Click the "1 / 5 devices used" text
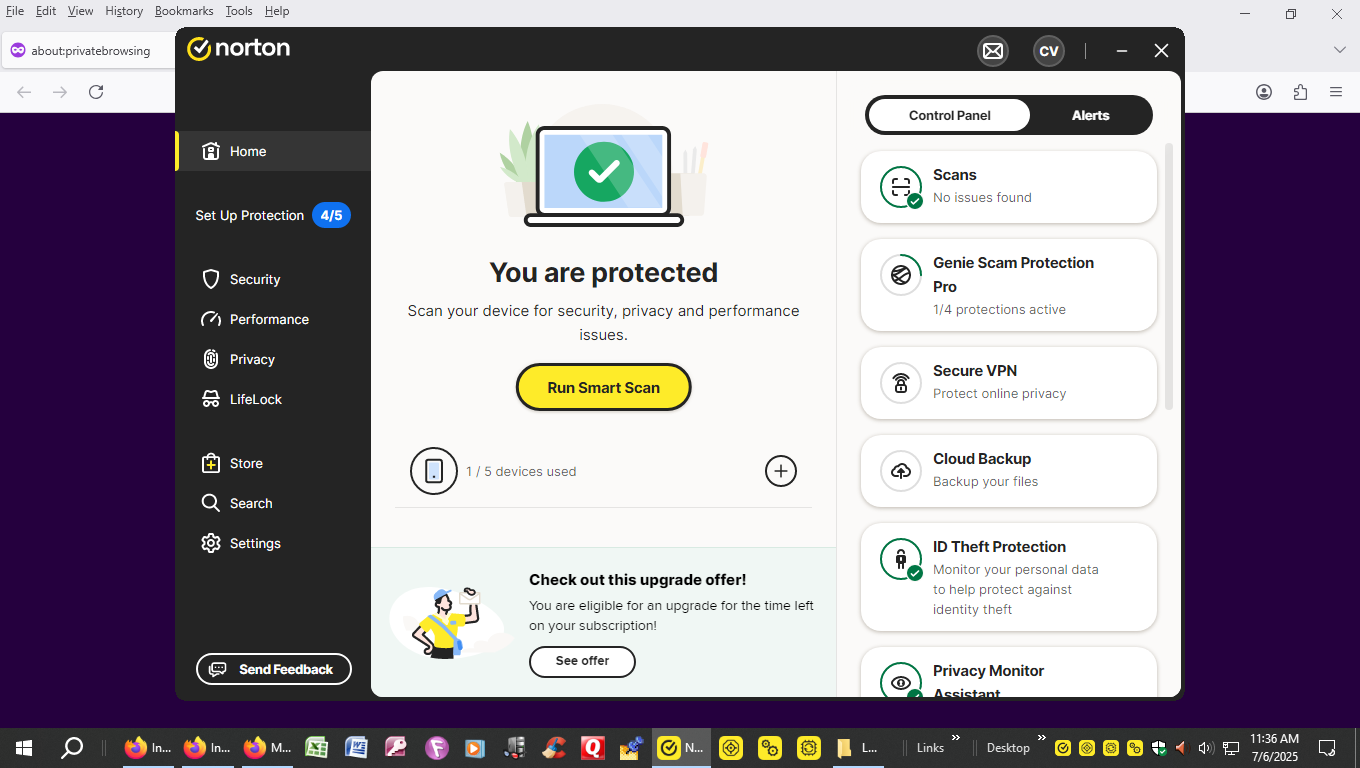This screenshot has width=1360, height=768. (521, 471)
